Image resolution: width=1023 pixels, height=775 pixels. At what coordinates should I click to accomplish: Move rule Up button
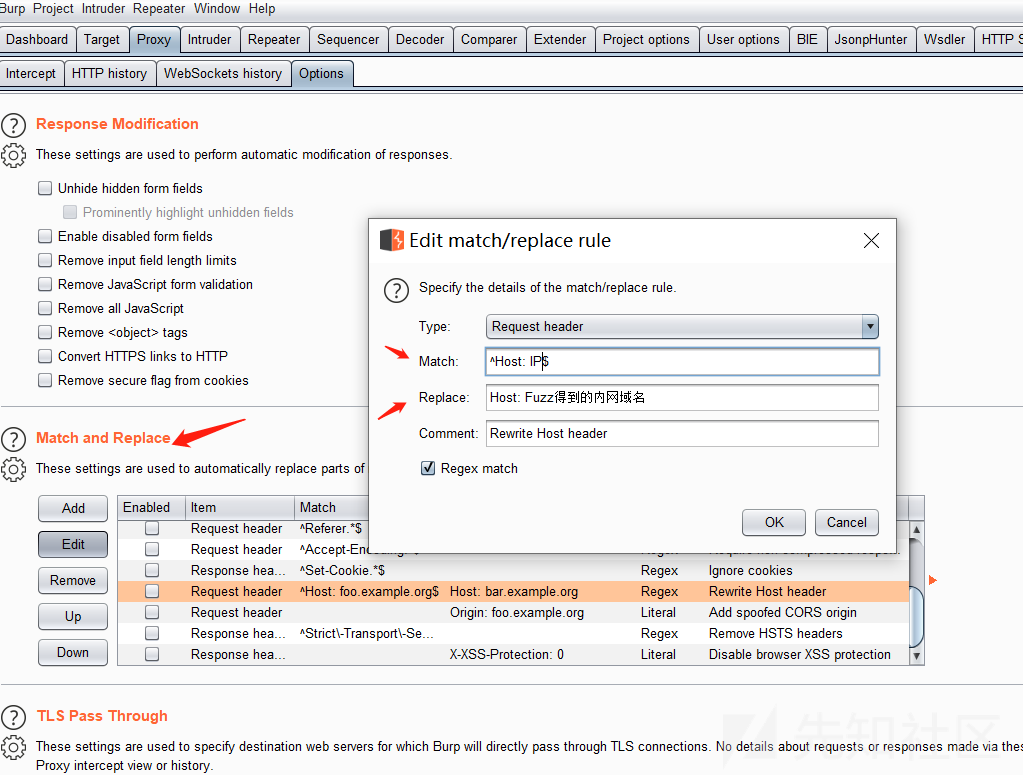point(73,616)
